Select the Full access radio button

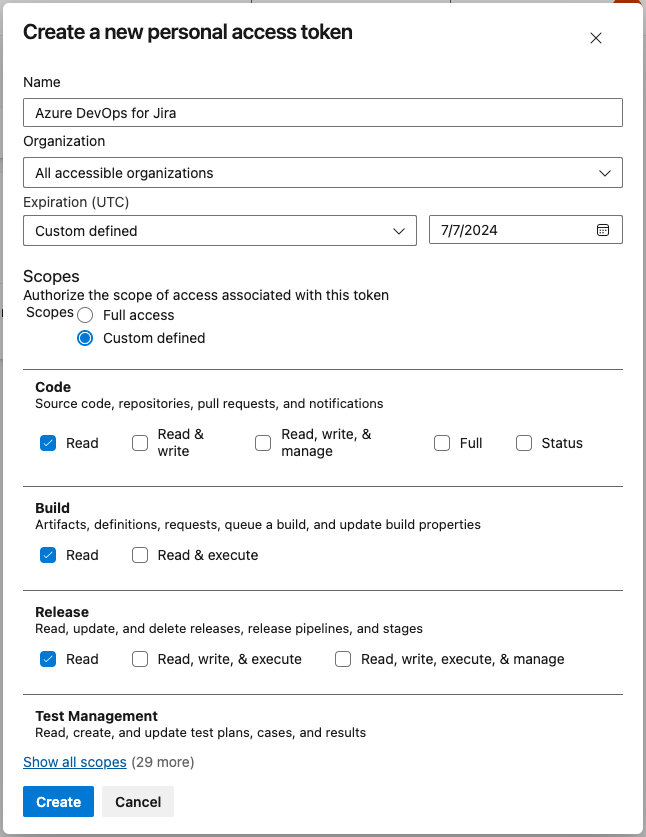click(x=86, y=315)
